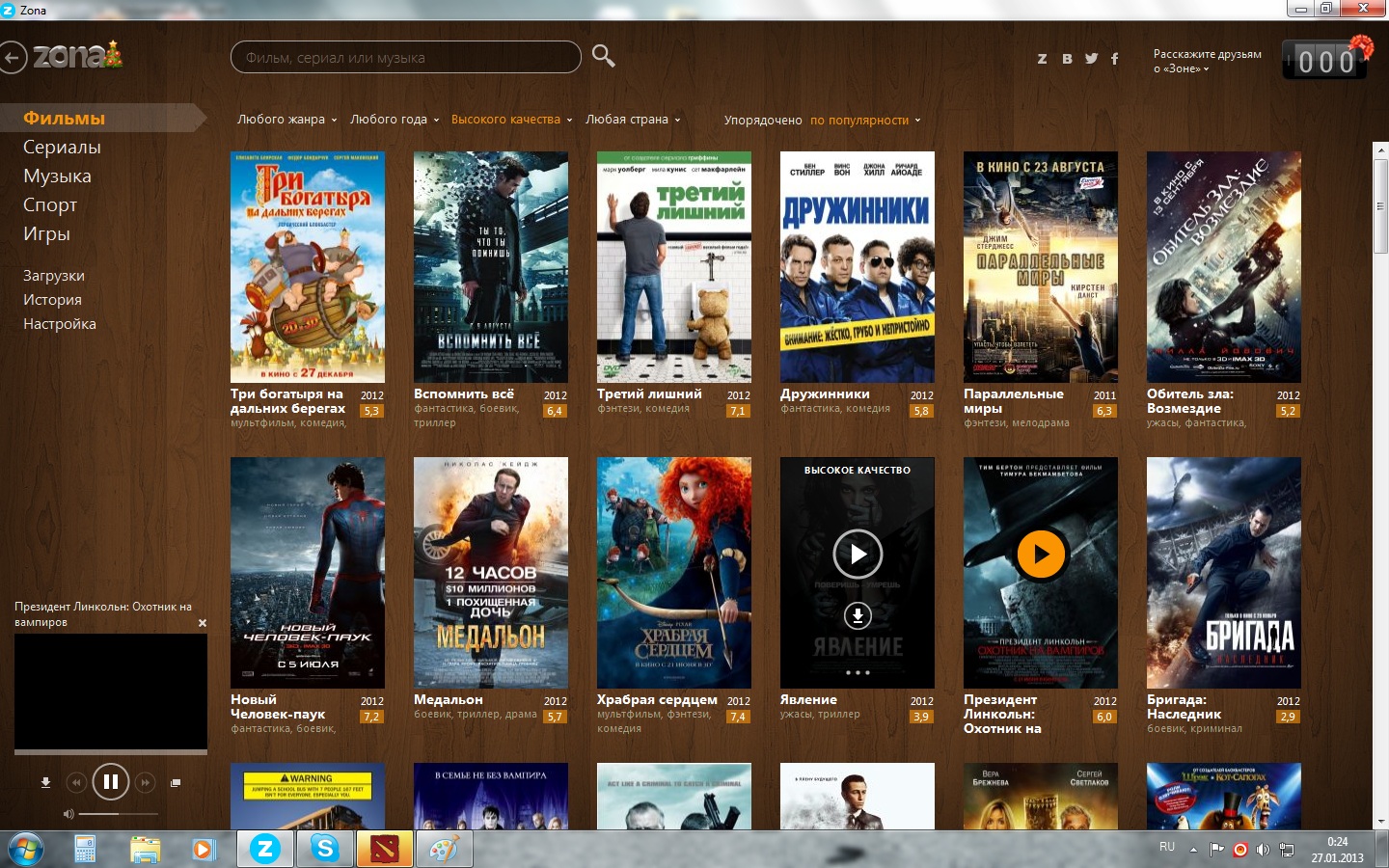Mute audio with the speaker icon

click(68, 814)
